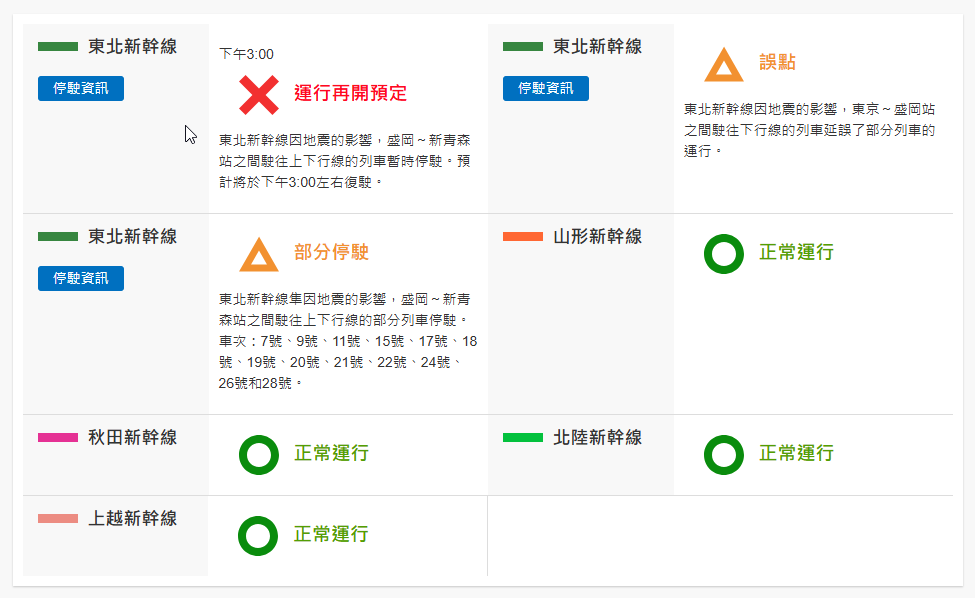Viewport: 975px width, 598px height.
Task: Select the 秋田新幹線 line name
Action: pyautogui.click(x=132, y=437)
